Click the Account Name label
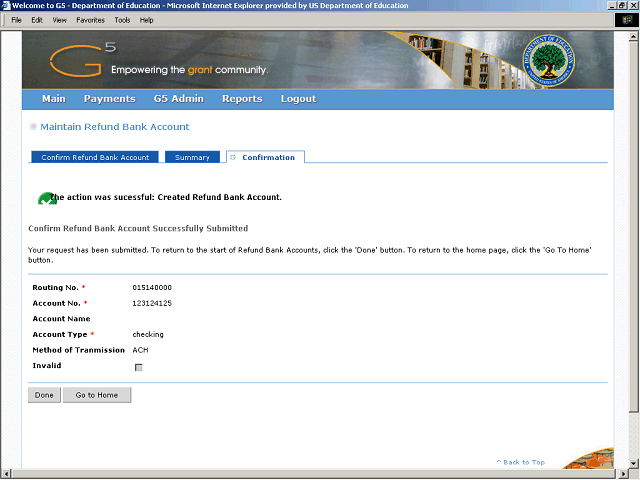The width and height of the screenshot is (640, 480). (x=62, y=319)
